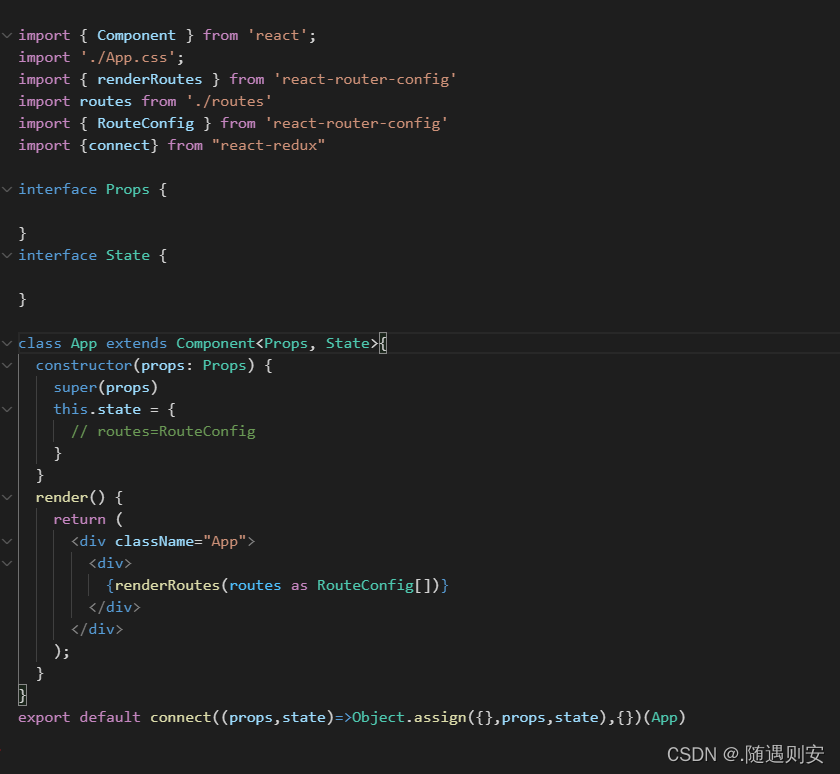Click 'RouteConfig' in the import line
This screenshot has height=774, width=840.
[145, 124]
